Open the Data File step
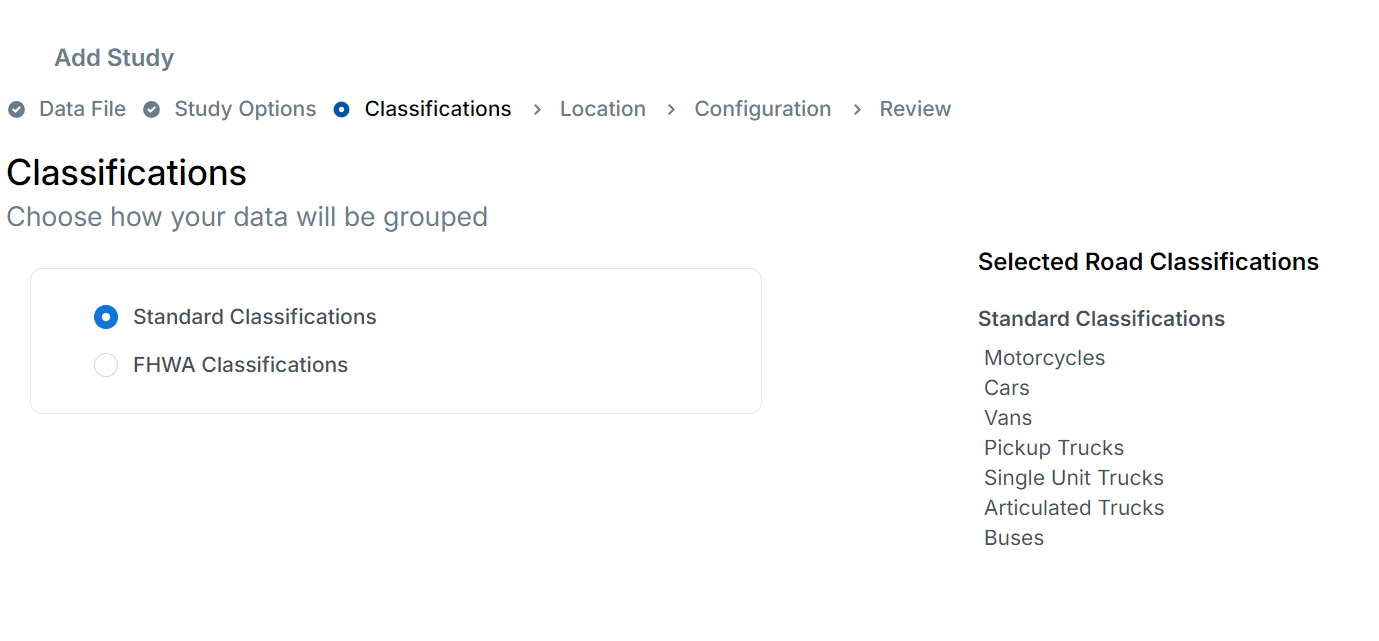Screen dimensions: 1379x641 (x=82, y=109)
